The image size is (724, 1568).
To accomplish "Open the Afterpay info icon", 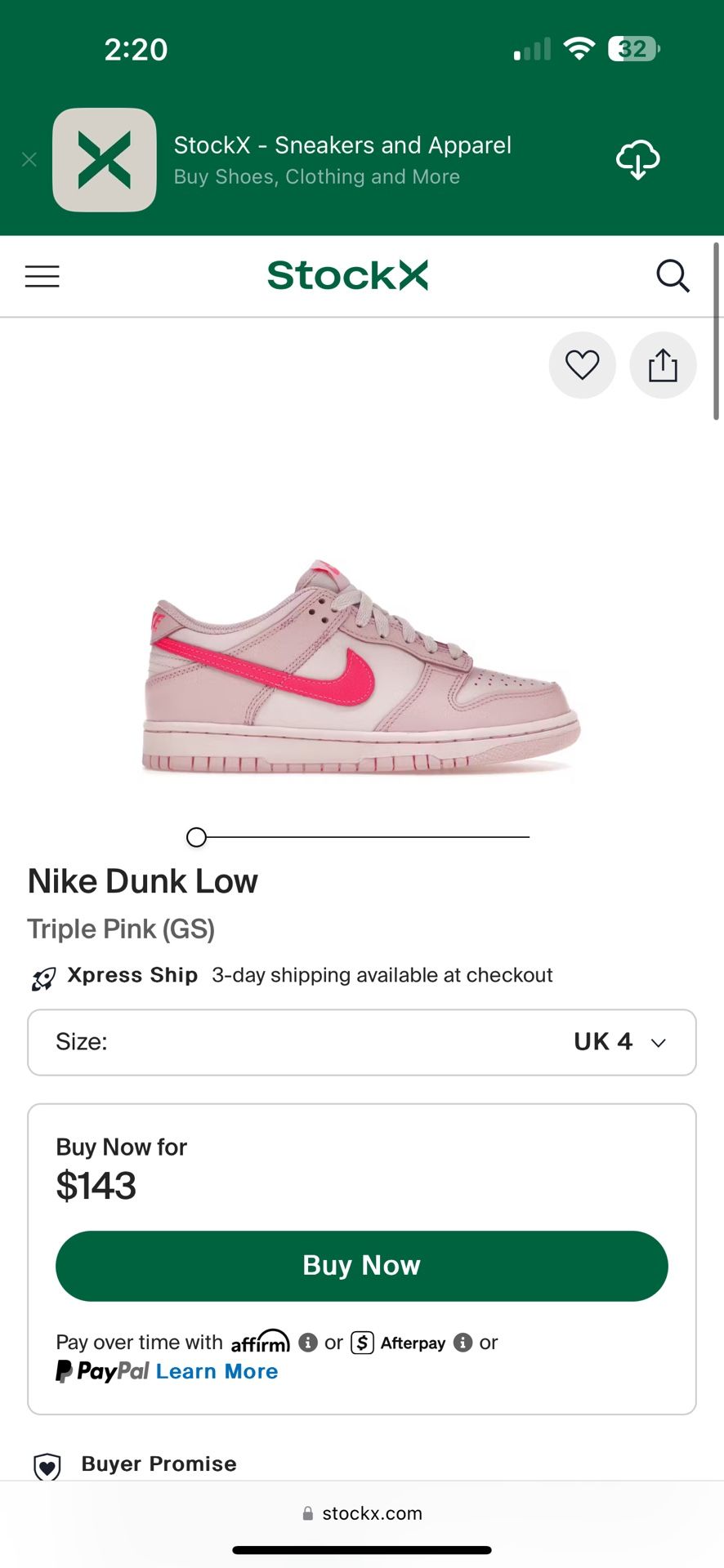I will tap(463, 1343).
